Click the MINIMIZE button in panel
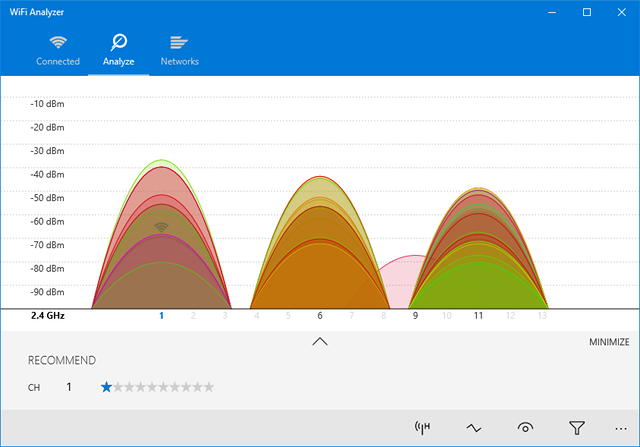The width and height of the screenshot is (640, 447). [608, 342]
